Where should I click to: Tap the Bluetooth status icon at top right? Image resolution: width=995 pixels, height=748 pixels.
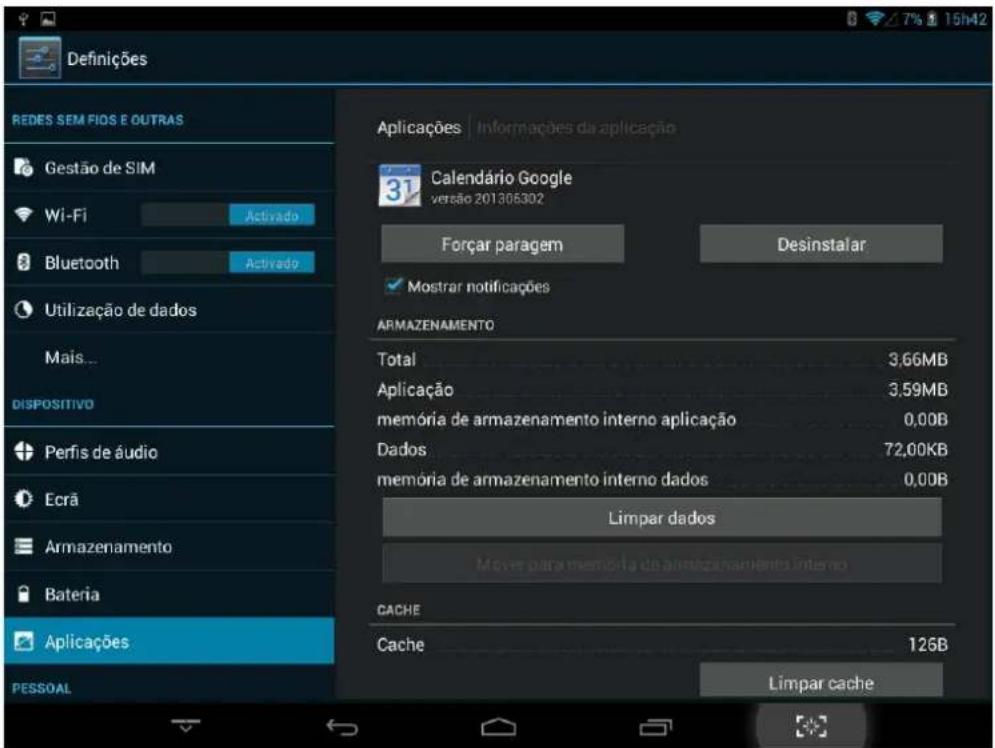(852, 19)
